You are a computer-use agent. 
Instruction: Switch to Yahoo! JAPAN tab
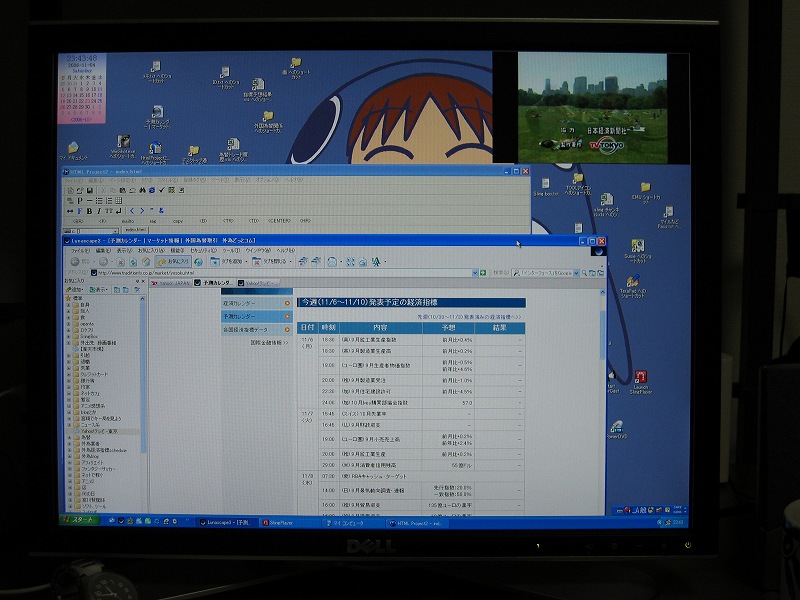(170, 283)
